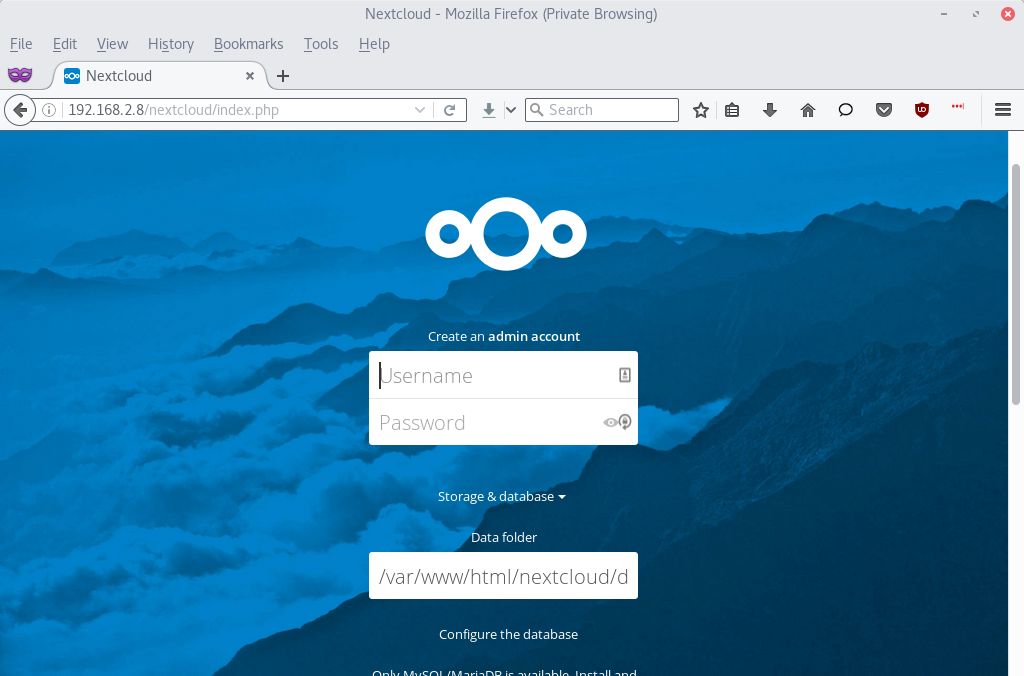Focus the Password input field
This screenshot has width=1024, height=676.
coord(504,422)
